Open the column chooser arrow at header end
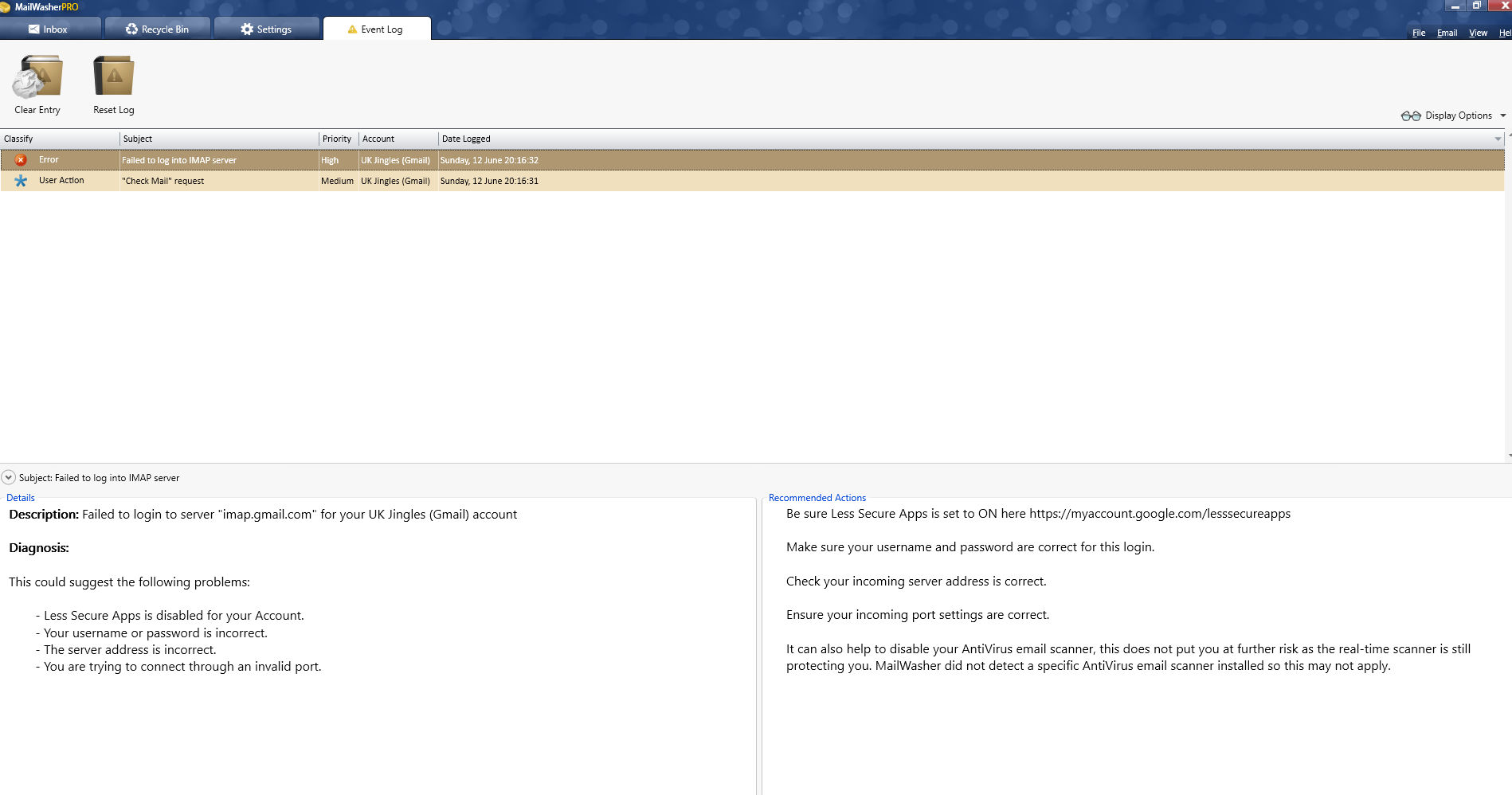The image size is (1512, 795). coord(1498,139)
